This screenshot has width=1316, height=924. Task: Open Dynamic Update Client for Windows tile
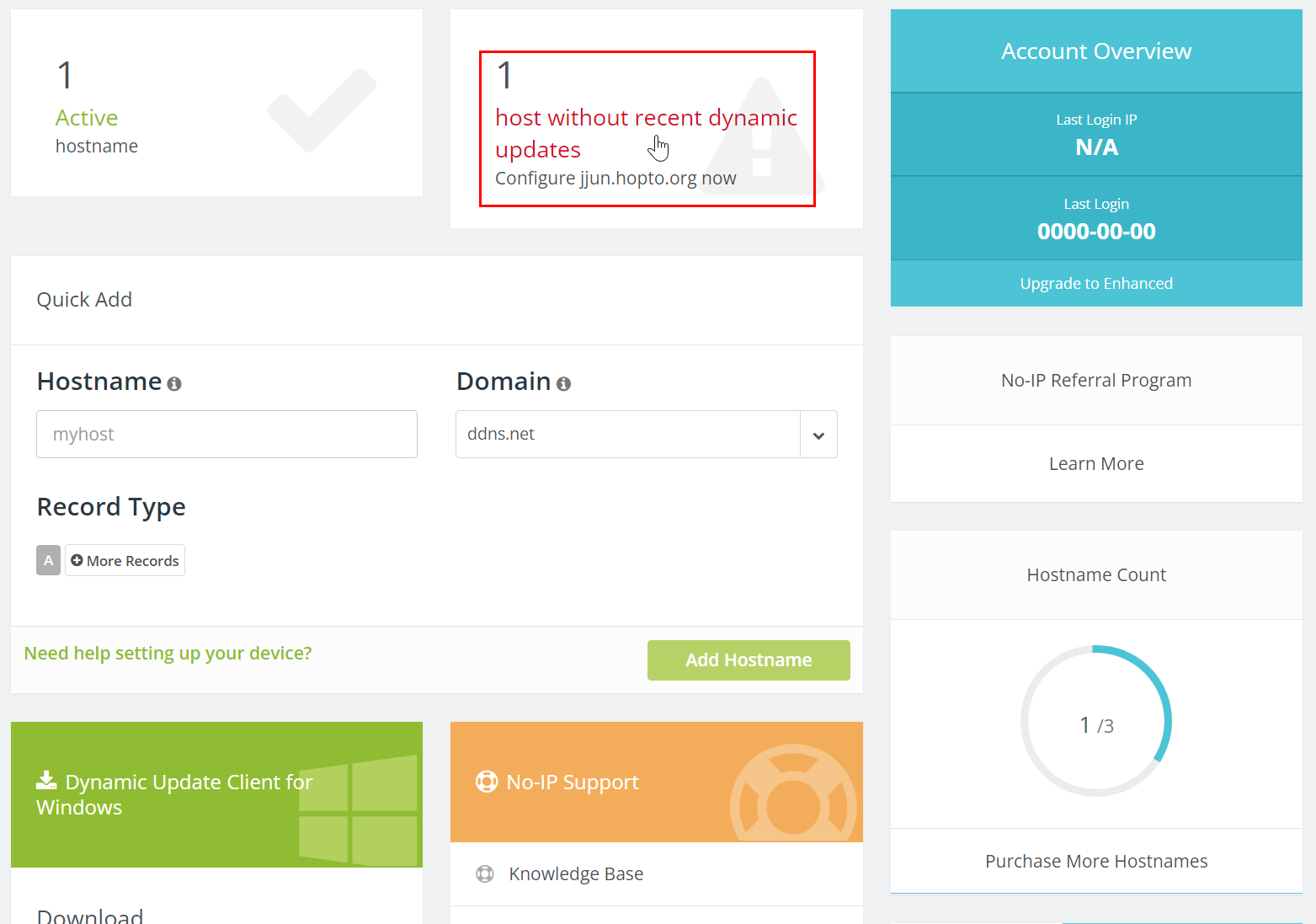click(x=216, y=794)
